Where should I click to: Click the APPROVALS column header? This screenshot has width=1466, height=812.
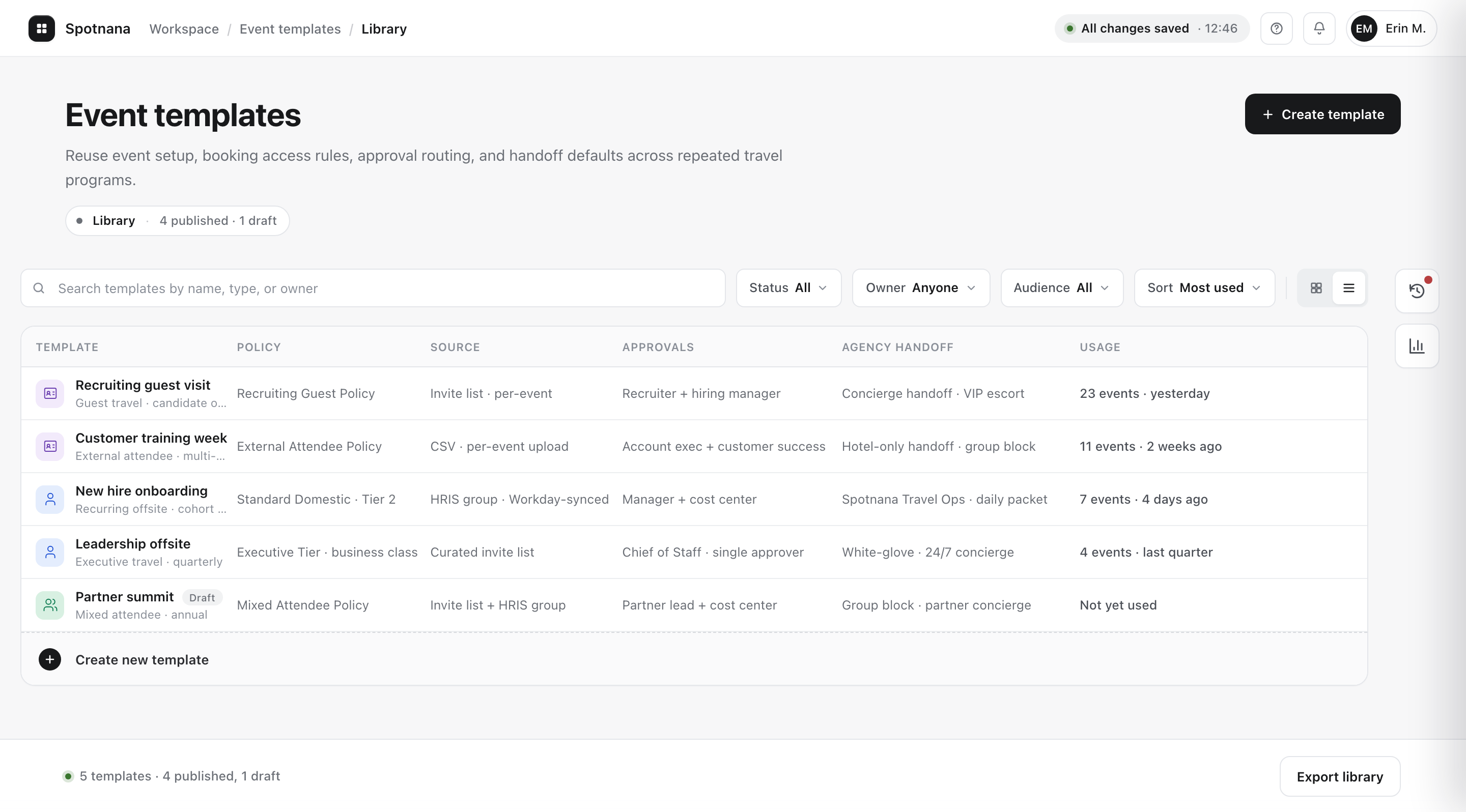point(658,347)
